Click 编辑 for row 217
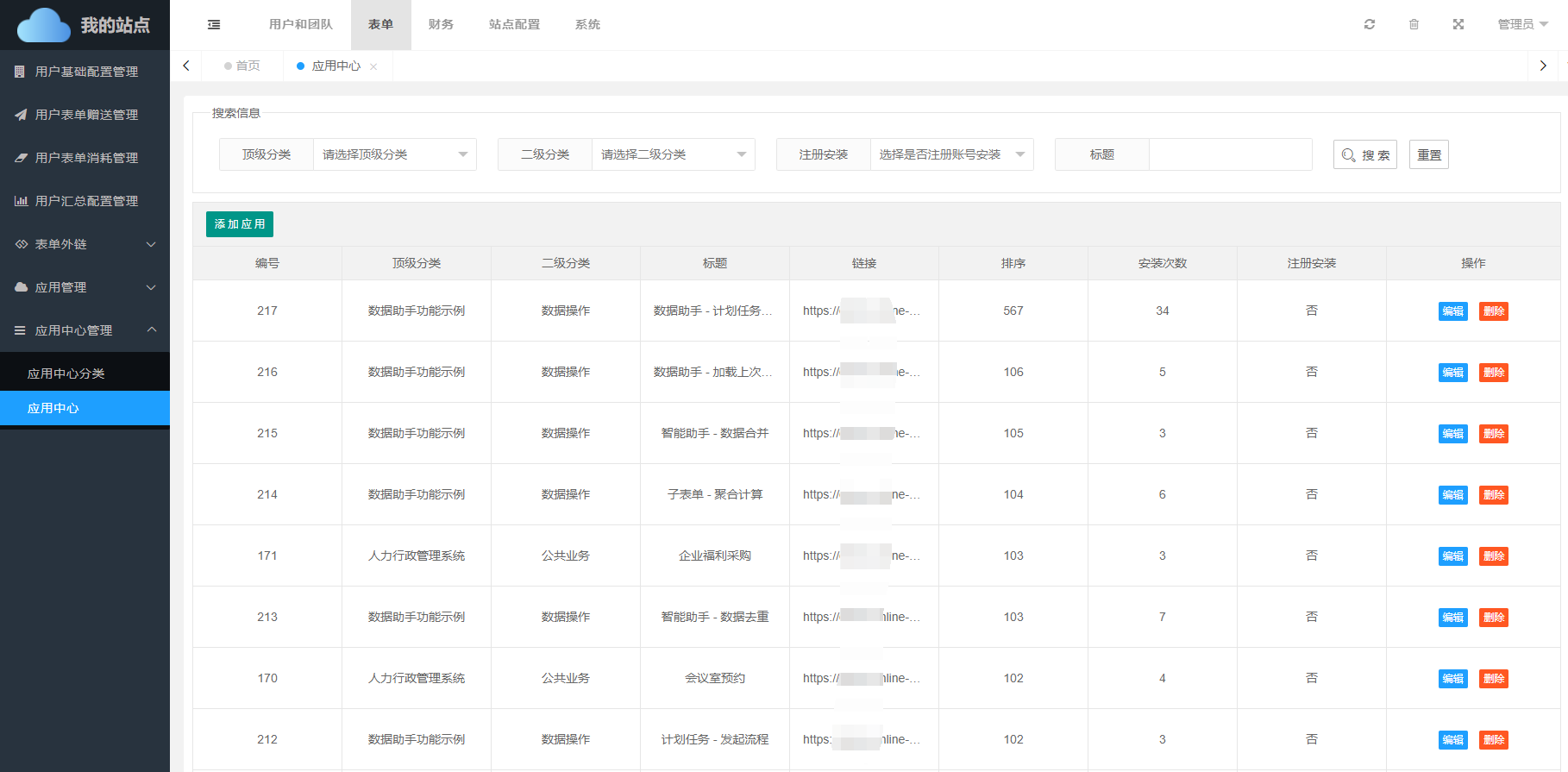Screen dimensions: 1568x772 (1452, 311)
